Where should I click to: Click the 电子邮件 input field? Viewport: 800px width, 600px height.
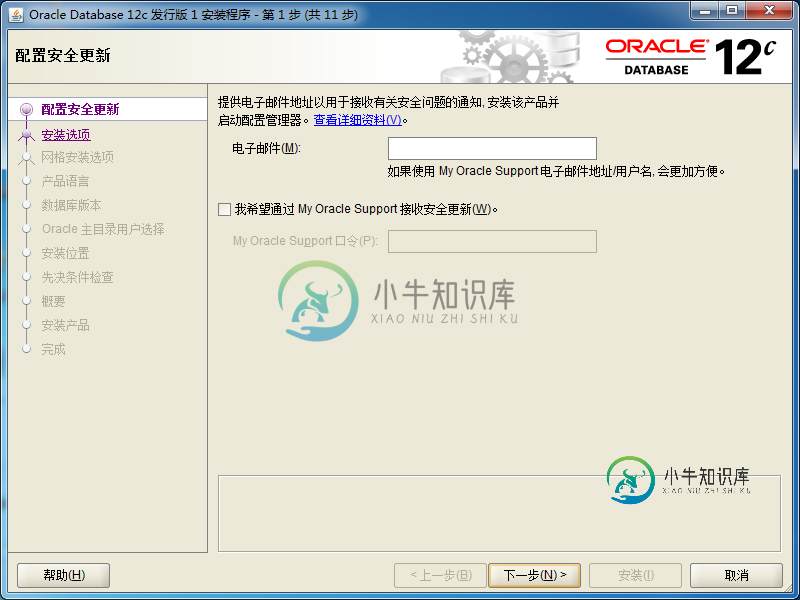pyautogui.click(x=492, y=148)
